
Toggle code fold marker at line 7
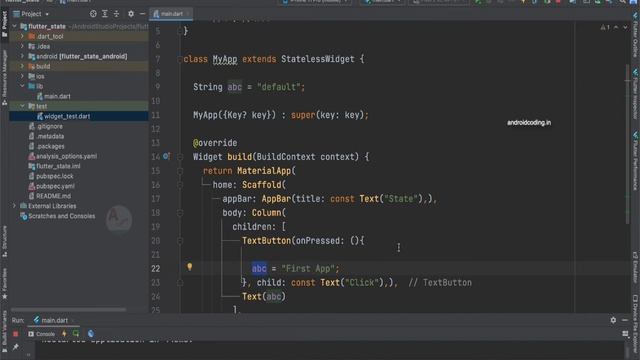coord(180,59)
